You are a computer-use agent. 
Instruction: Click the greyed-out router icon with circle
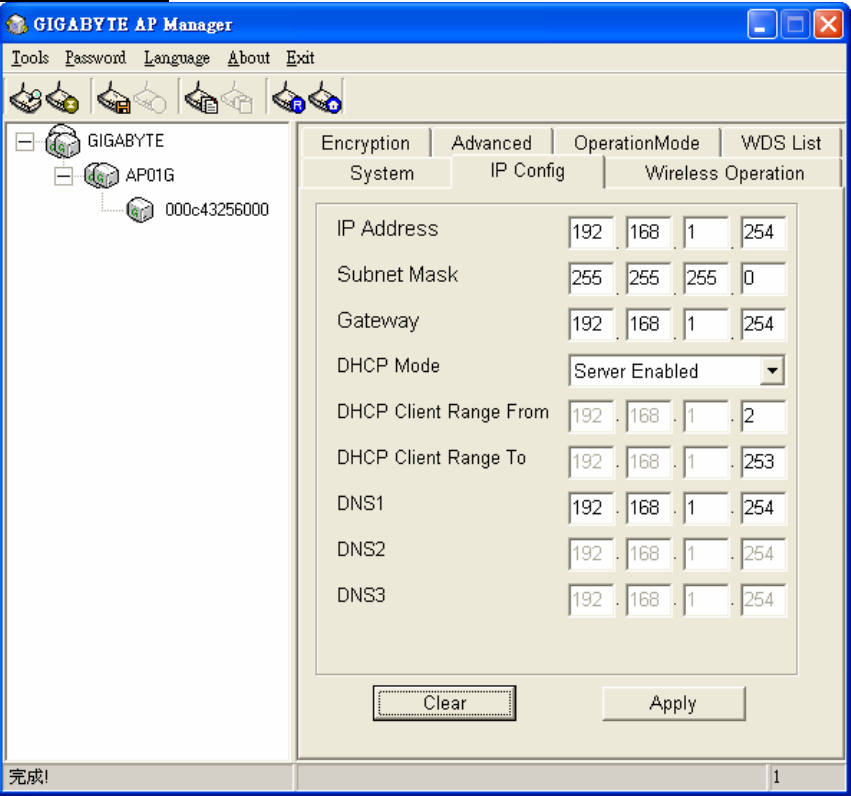tap(149, 98)
